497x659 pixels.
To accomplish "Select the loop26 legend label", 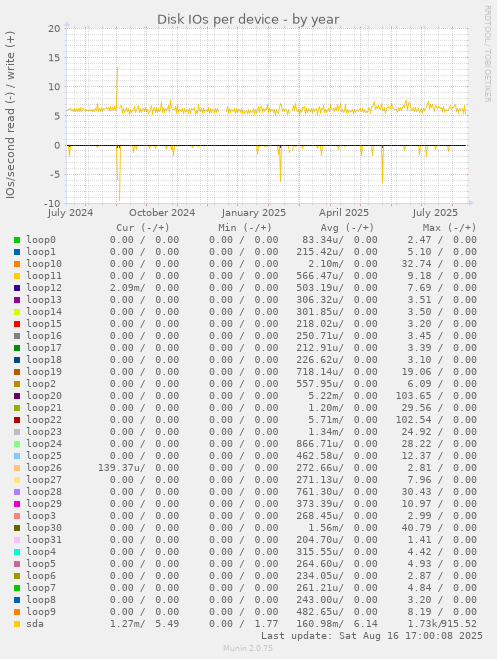I will (44, 468).
